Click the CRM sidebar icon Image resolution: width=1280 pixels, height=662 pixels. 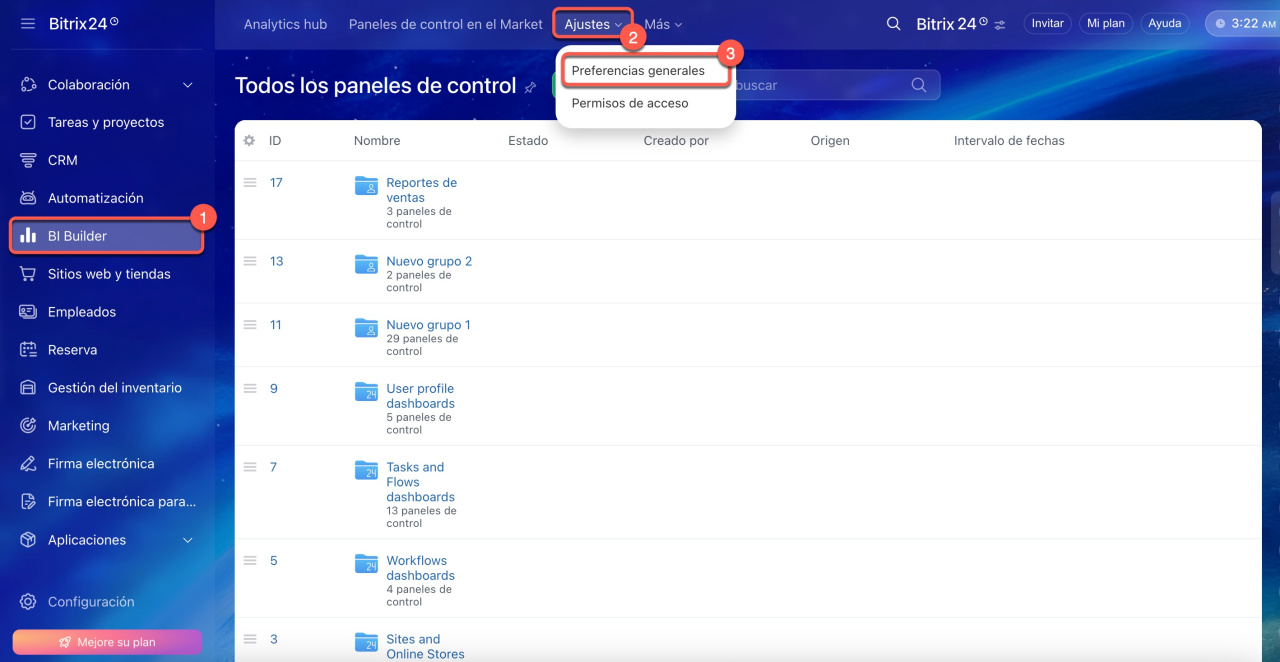[29, 160]
